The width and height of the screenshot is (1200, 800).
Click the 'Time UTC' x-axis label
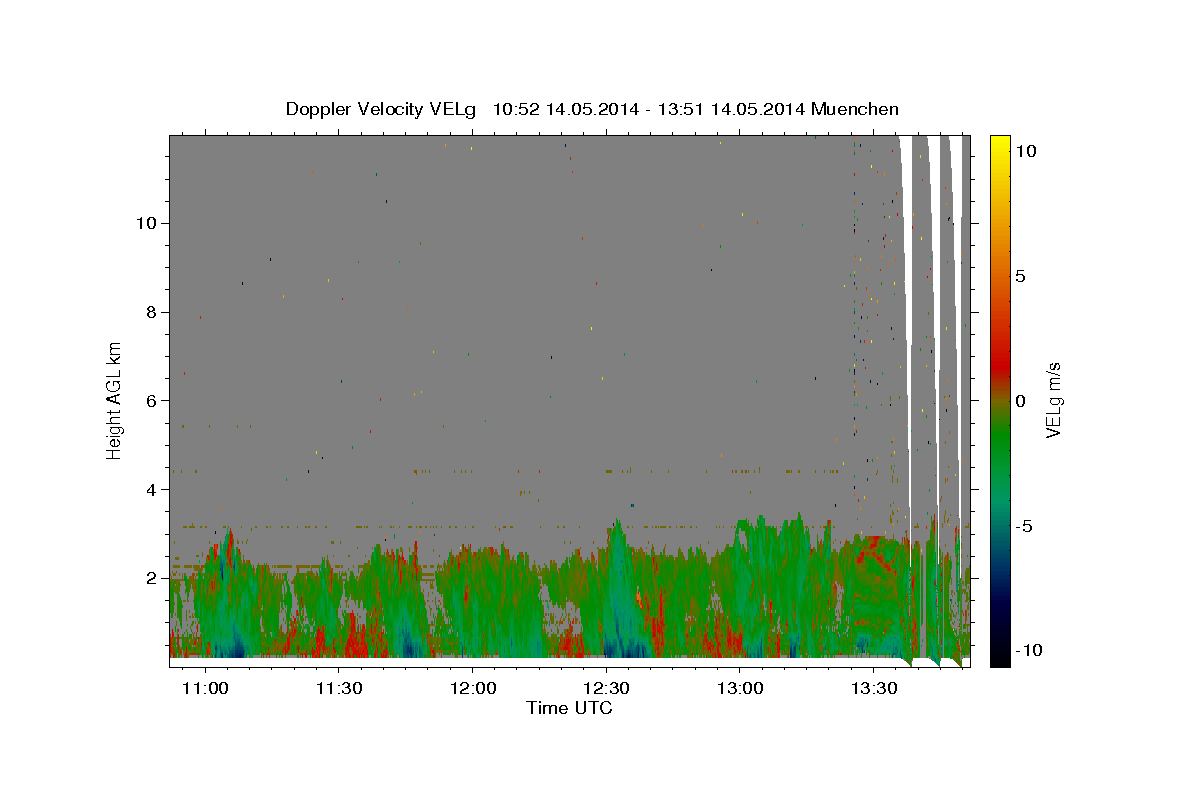pyautogui.click(x=569, y=708)
